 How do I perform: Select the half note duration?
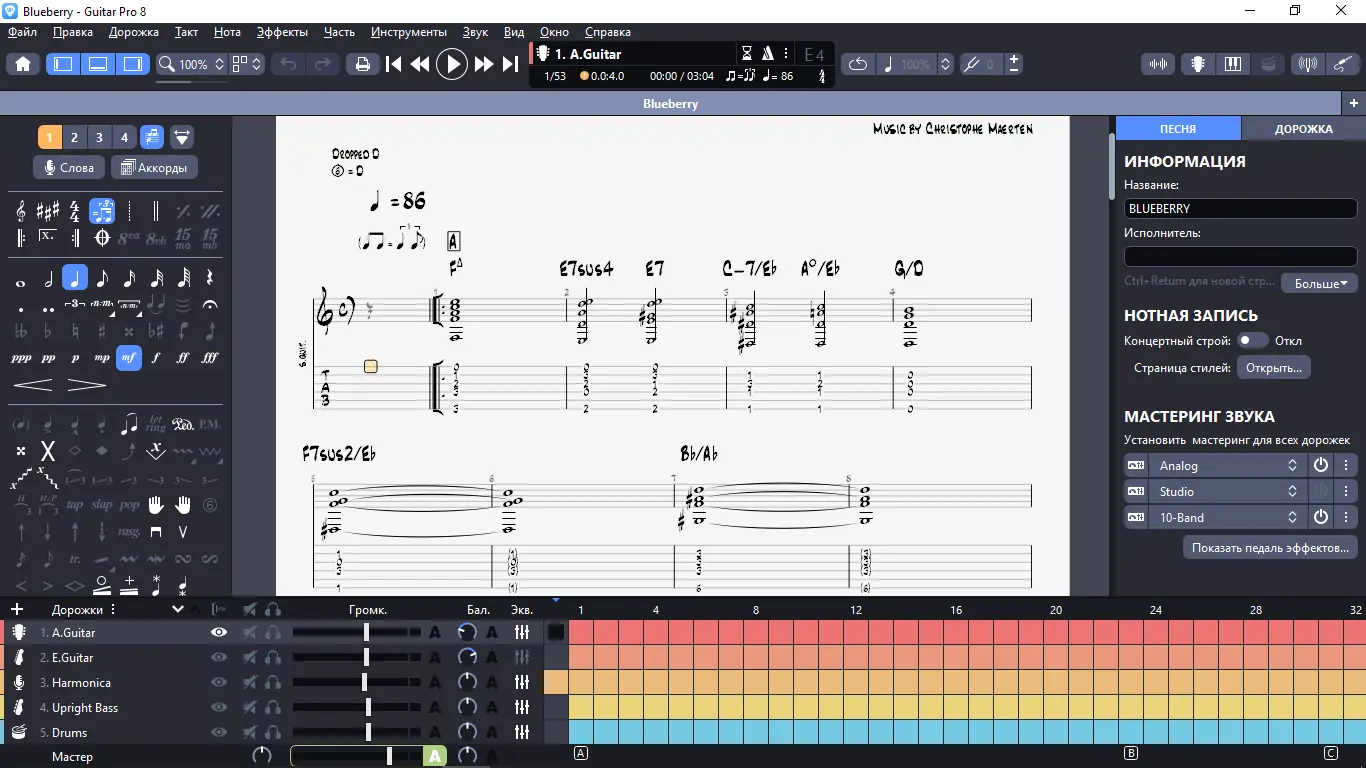[x=48, y=279]
